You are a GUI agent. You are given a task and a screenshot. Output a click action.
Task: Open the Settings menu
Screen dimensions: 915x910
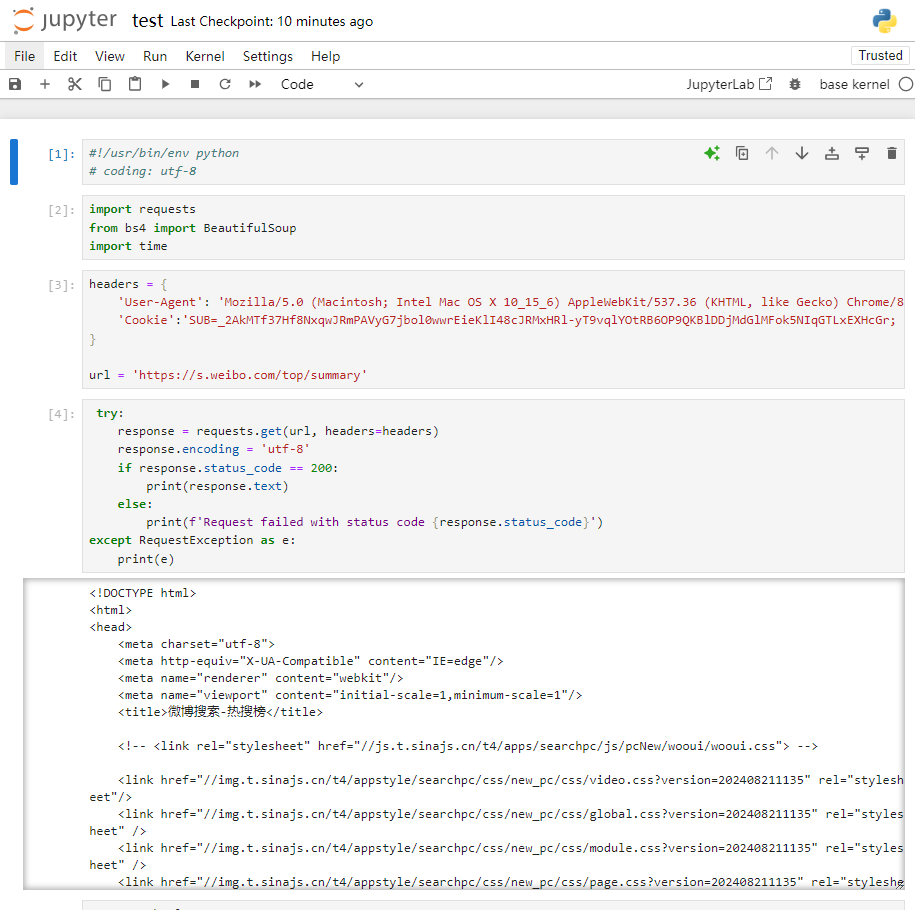click(x=267, y=56)
